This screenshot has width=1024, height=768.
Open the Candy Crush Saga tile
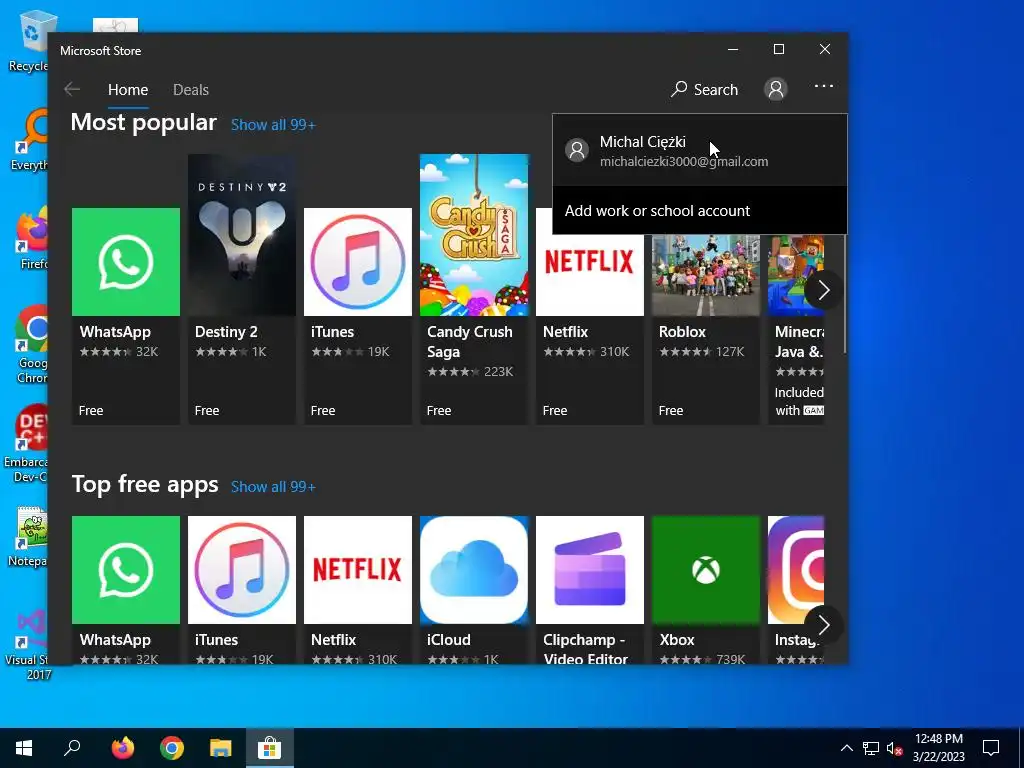pos(473,289)
